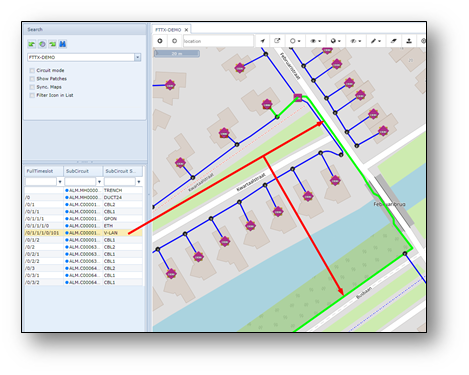The image size is (469, 375).
Task: Open the hidden-eye layers dropdown
Action: pos(355,41)
